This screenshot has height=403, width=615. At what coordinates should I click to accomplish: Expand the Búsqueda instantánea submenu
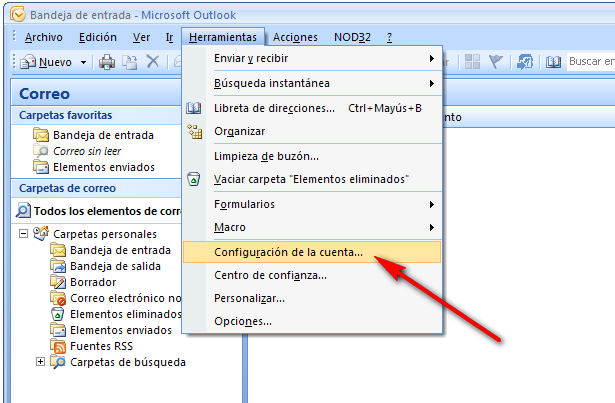tap(431, 83)
